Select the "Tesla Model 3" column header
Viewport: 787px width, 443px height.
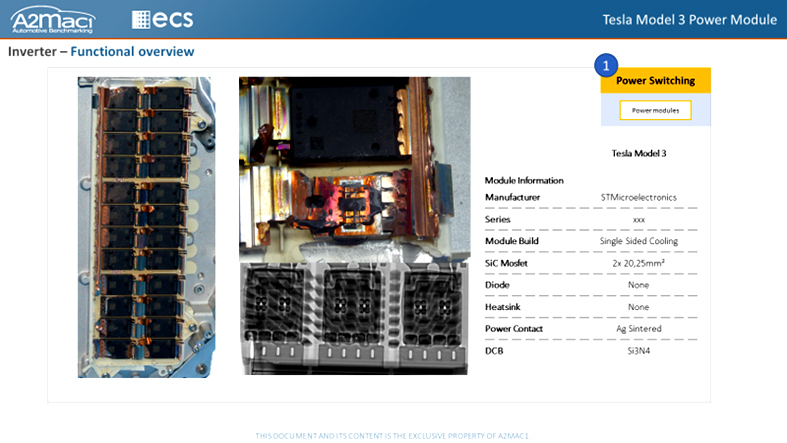tap(638, 154)
